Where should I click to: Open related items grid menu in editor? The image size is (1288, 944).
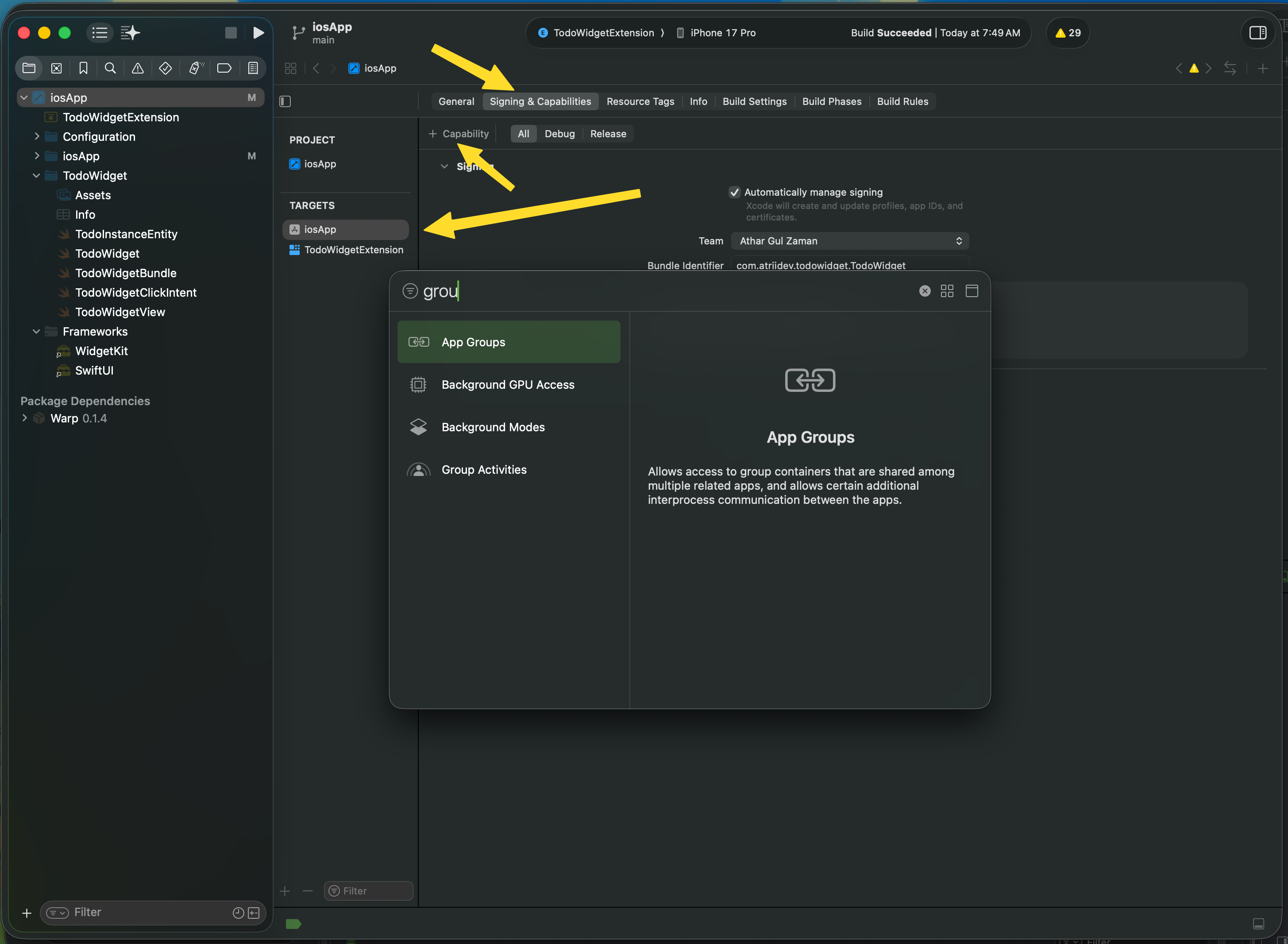291,68
